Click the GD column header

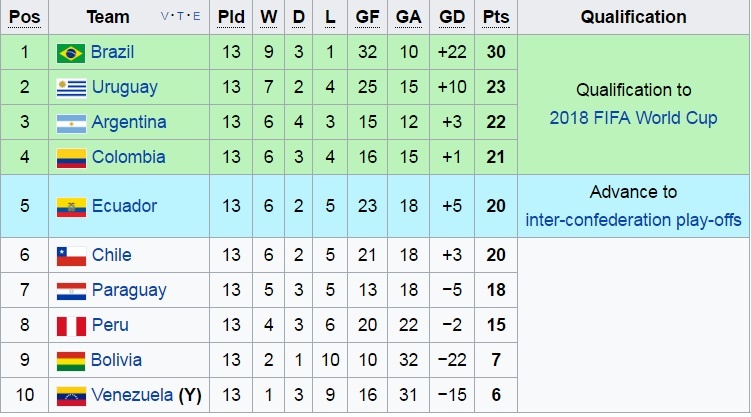click(x=452, y=17)
